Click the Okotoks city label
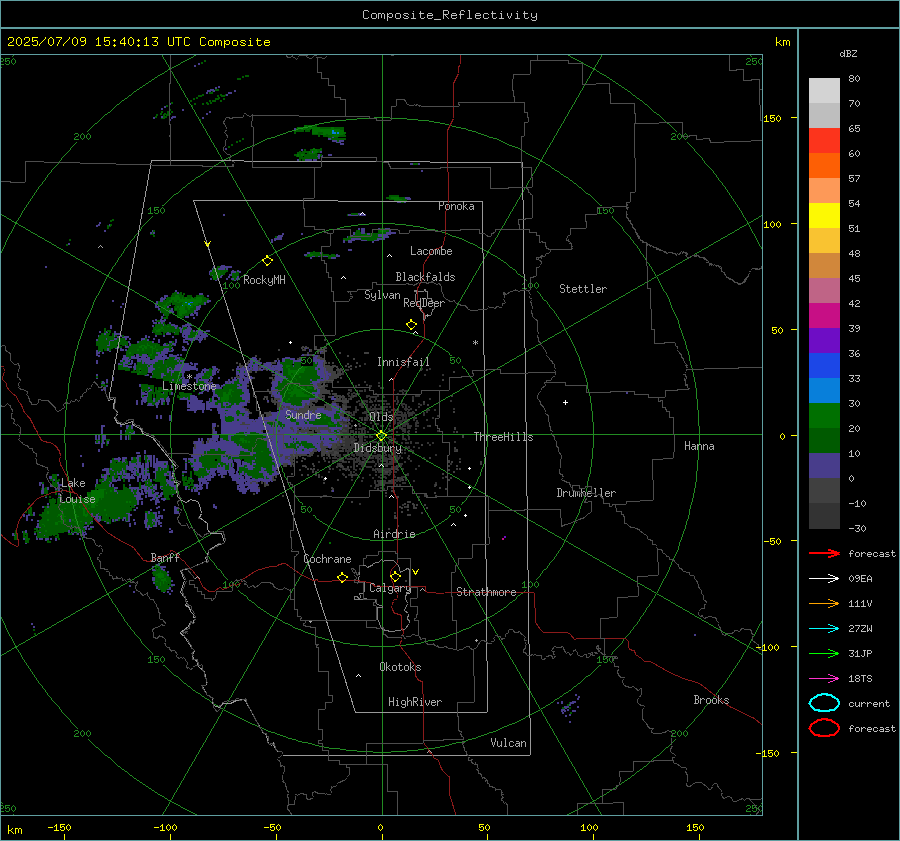 tap(400, 667)
